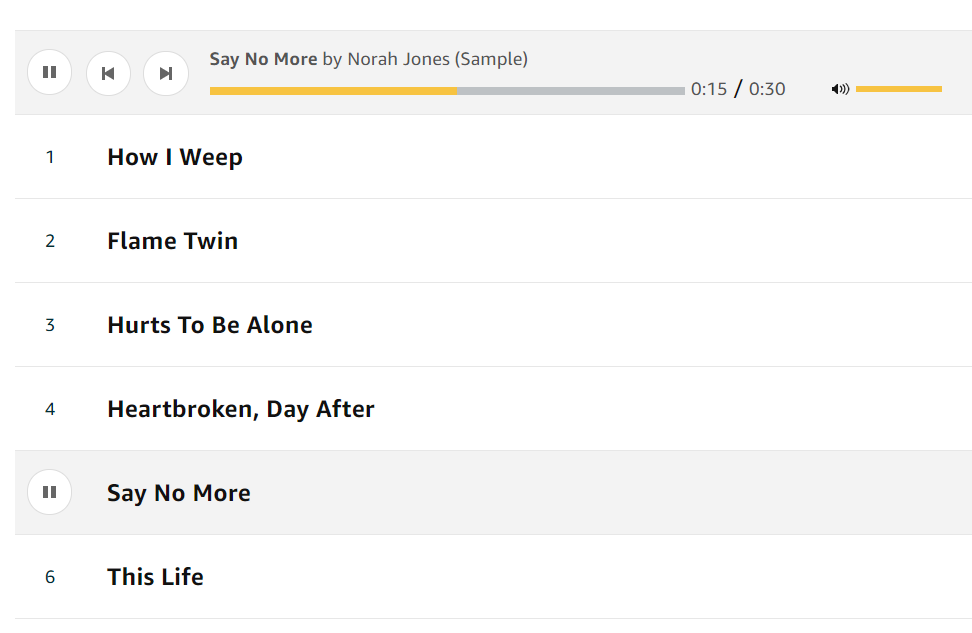
Task: Seek within the sample progress bar
Action: click(447, 91)
